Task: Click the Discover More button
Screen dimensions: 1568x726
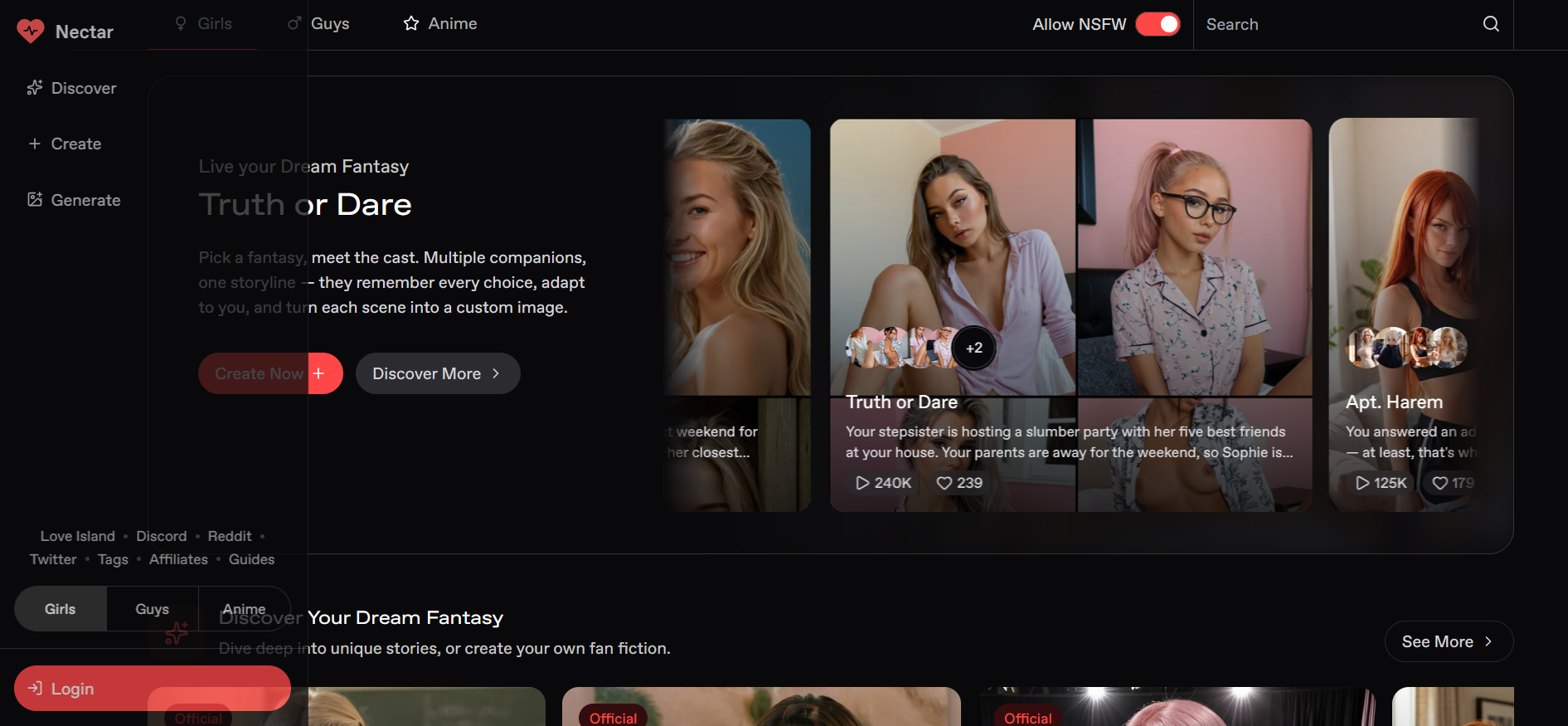Action: [438, 373]
